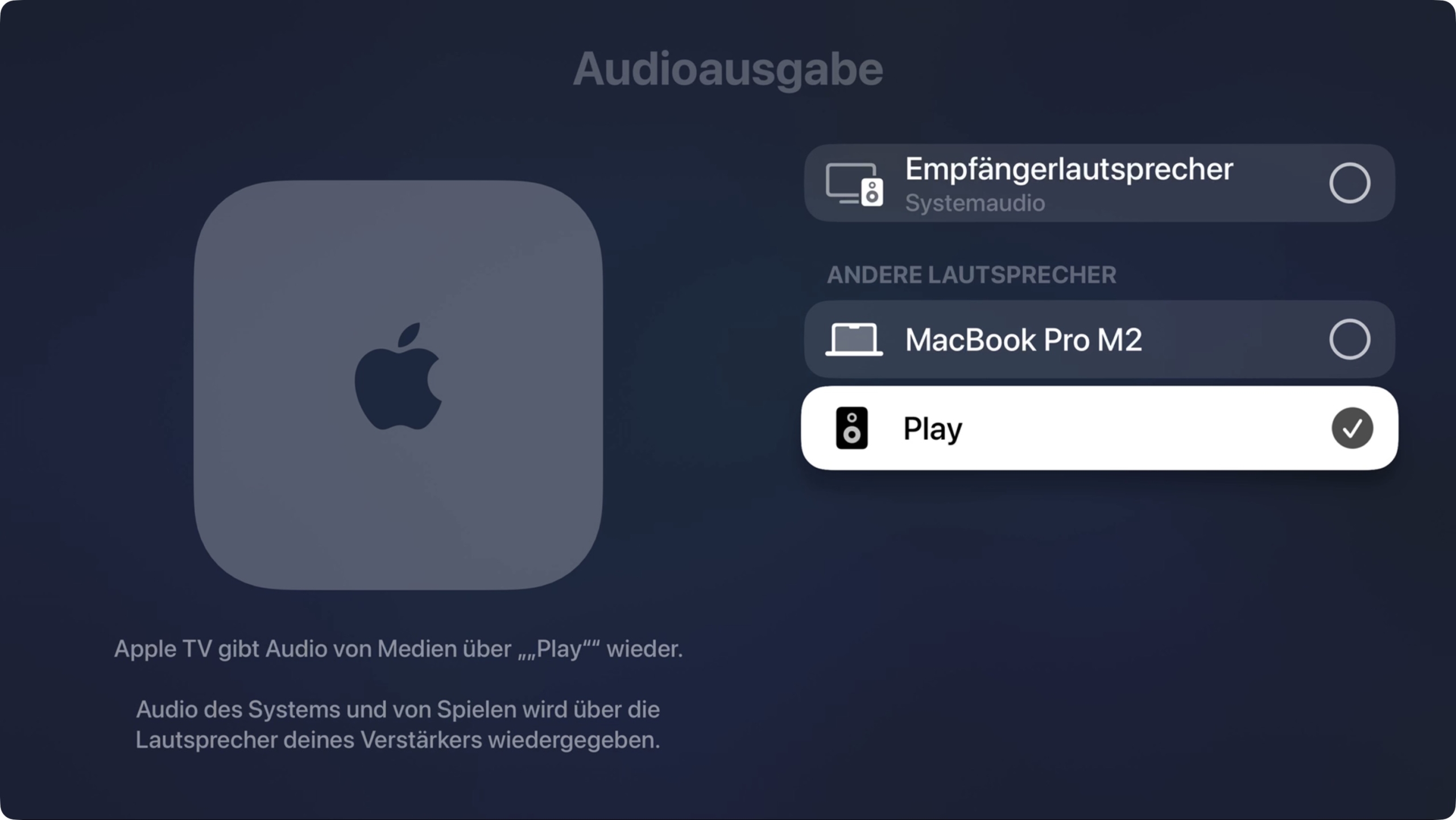Click the Audioausgabe page title
This screenshot has width=1456, height=820.
click(x=728, y=69)
